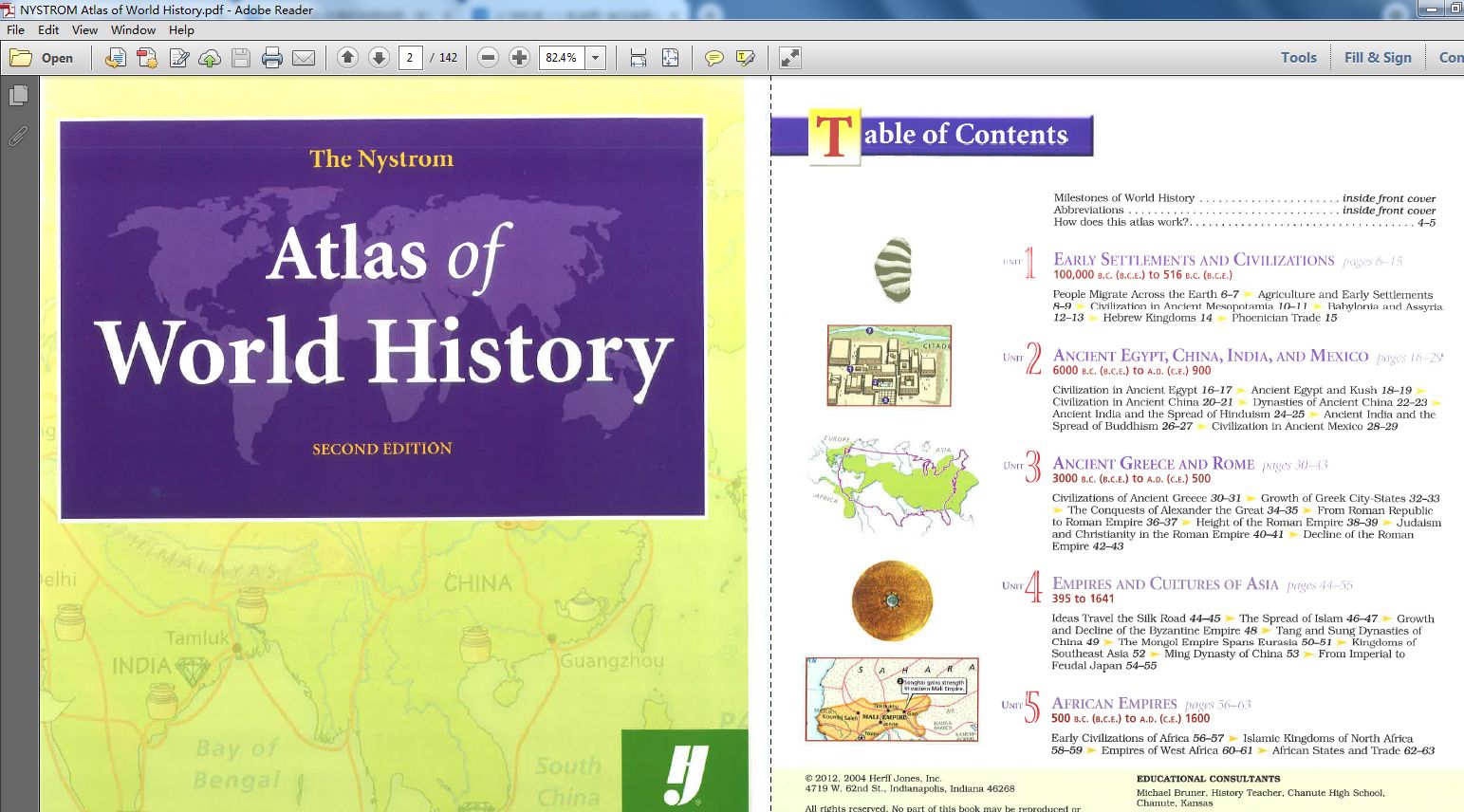Show page thumbnails panel
The image size is (1464, 812).
pos(18,96)
